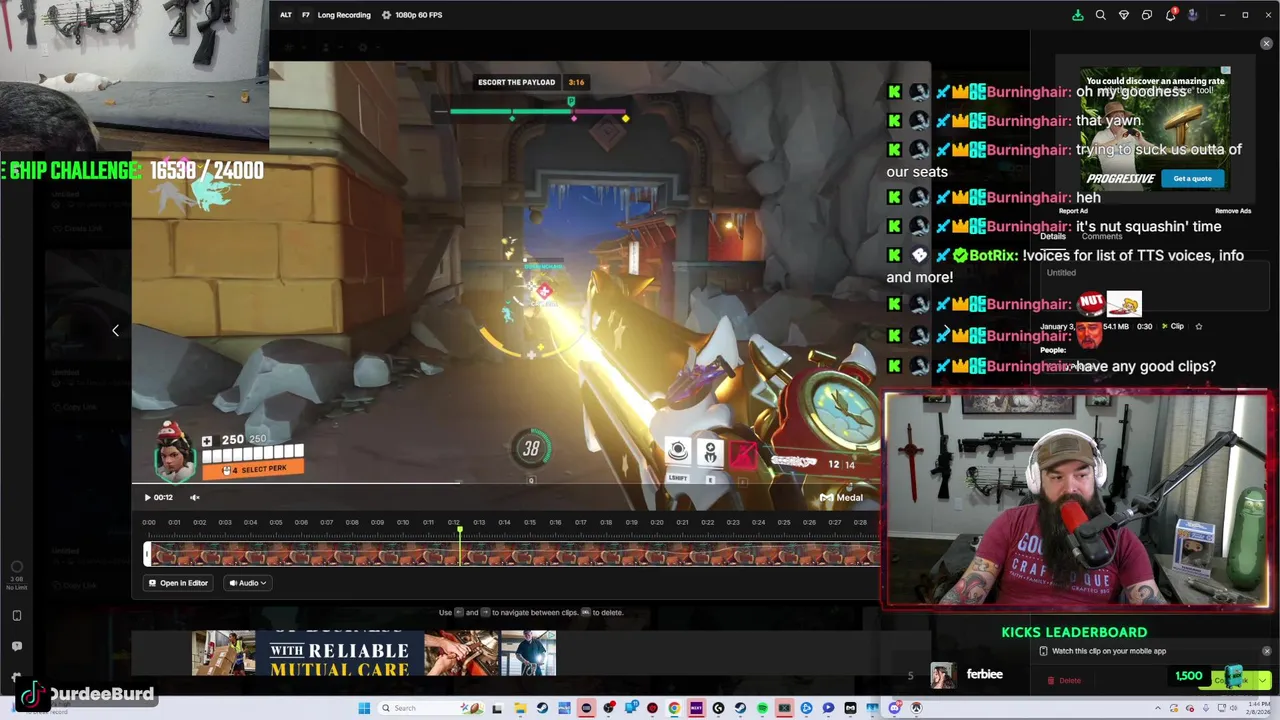Screen dimensions: 1280x720
Task: Click the Remove Ads link
Action: [1233, 211]
